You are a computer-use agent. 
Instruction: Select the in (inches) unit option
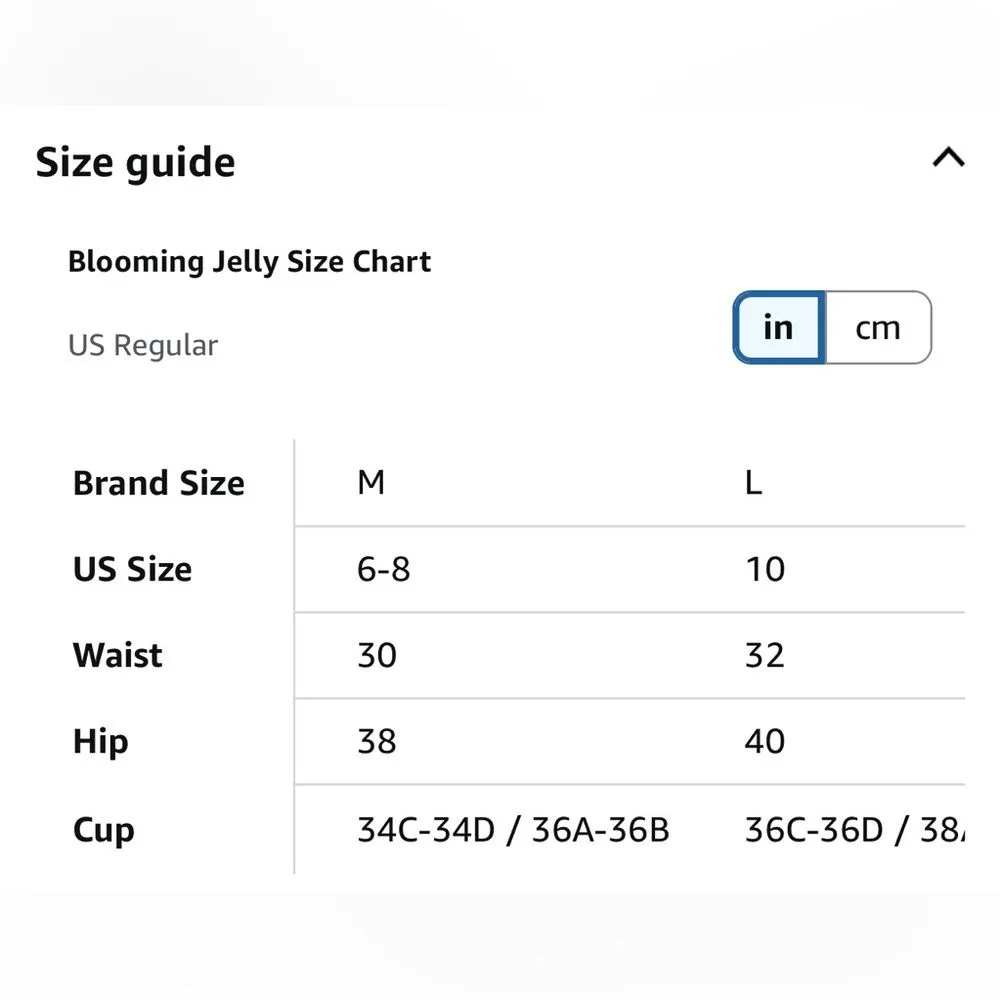(778, 328)
